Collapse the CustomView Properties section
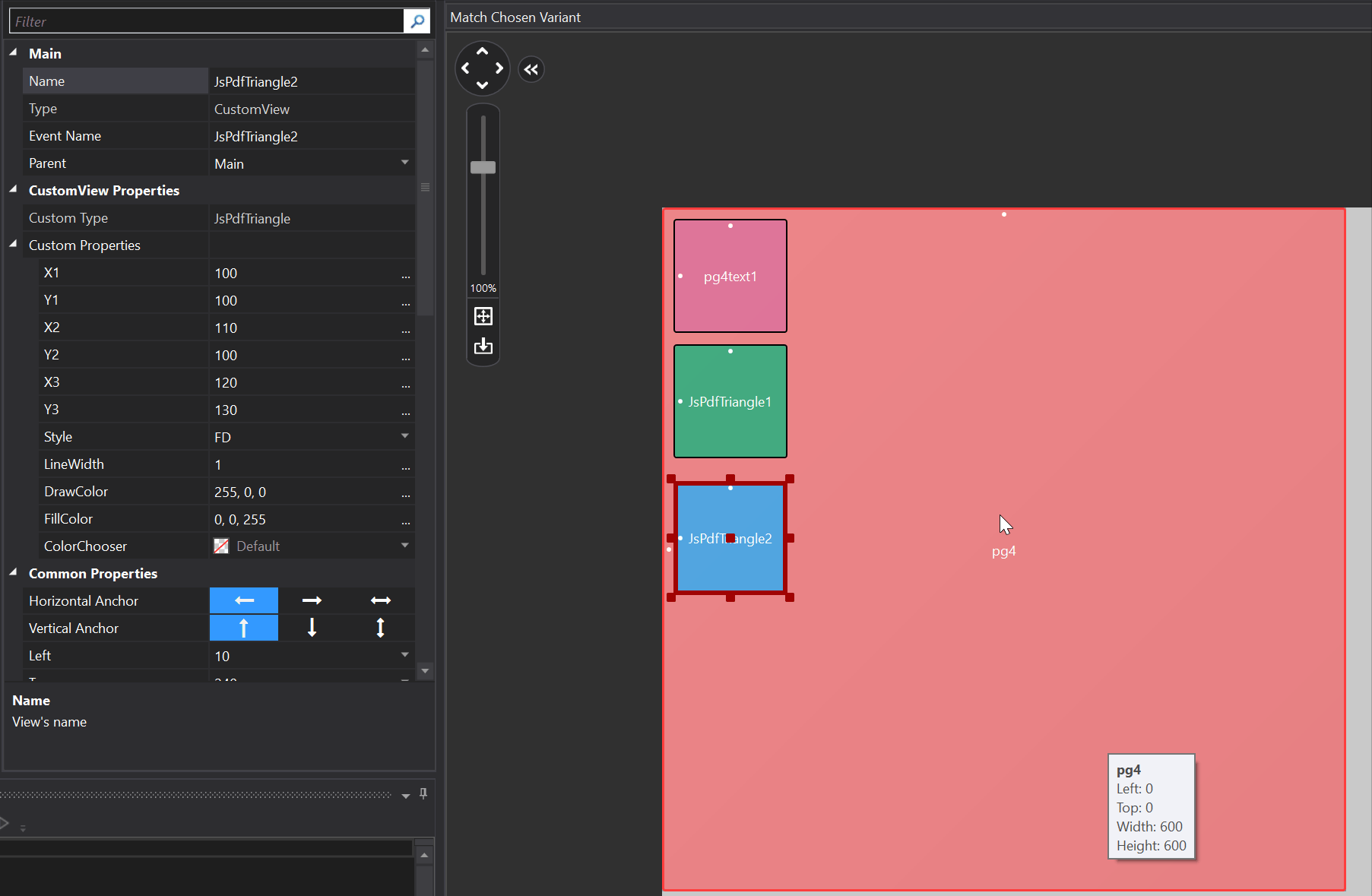 [x=13, y=189]
